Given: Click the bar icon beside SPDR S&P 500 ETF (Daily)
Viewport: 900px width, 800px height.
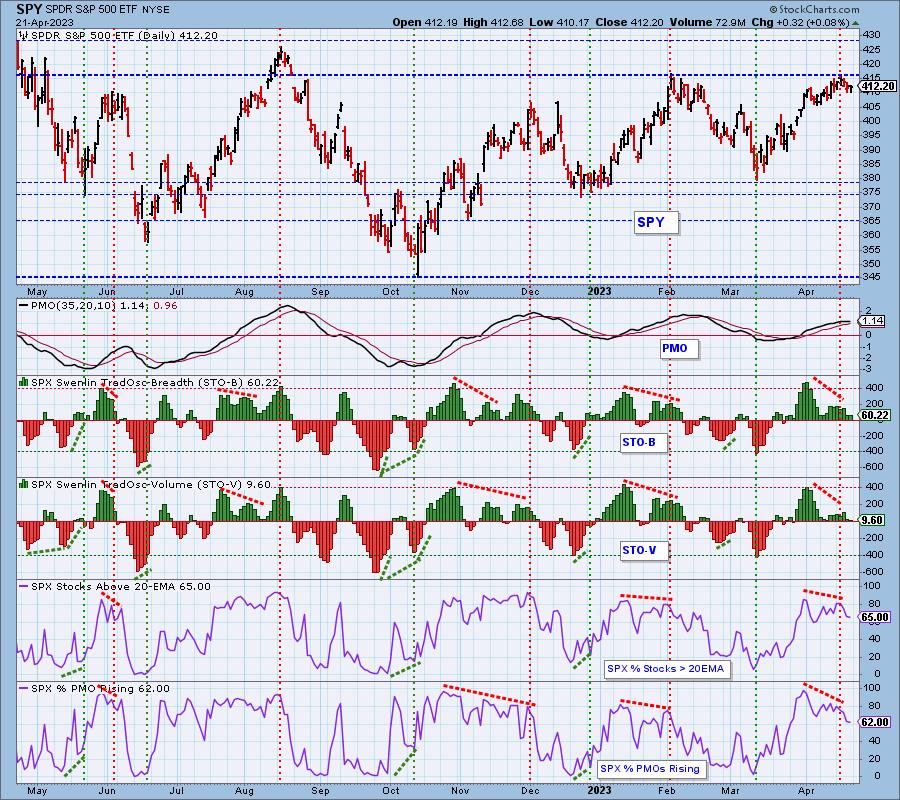Looking at the screenshot, I should [x=23, y=36].
